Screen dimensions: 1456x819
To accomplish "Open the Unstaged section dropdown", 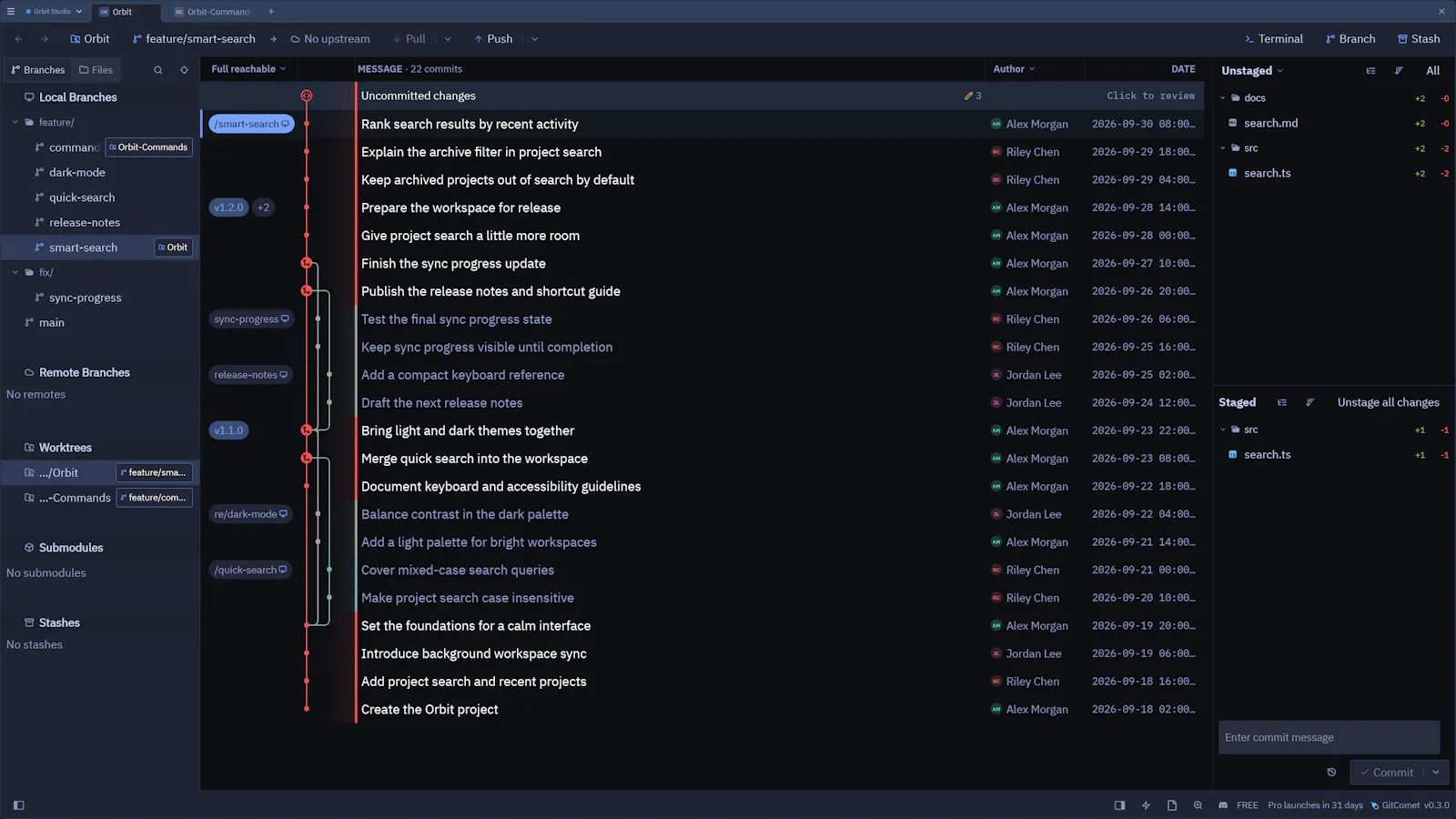I will tap(1252, 71).
